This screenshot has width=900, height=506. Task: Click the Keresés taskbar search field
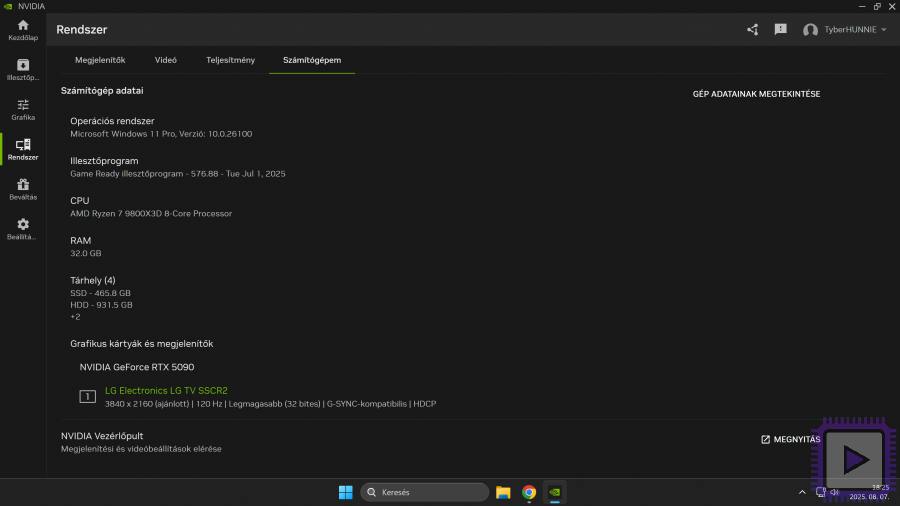pos(425,492)
